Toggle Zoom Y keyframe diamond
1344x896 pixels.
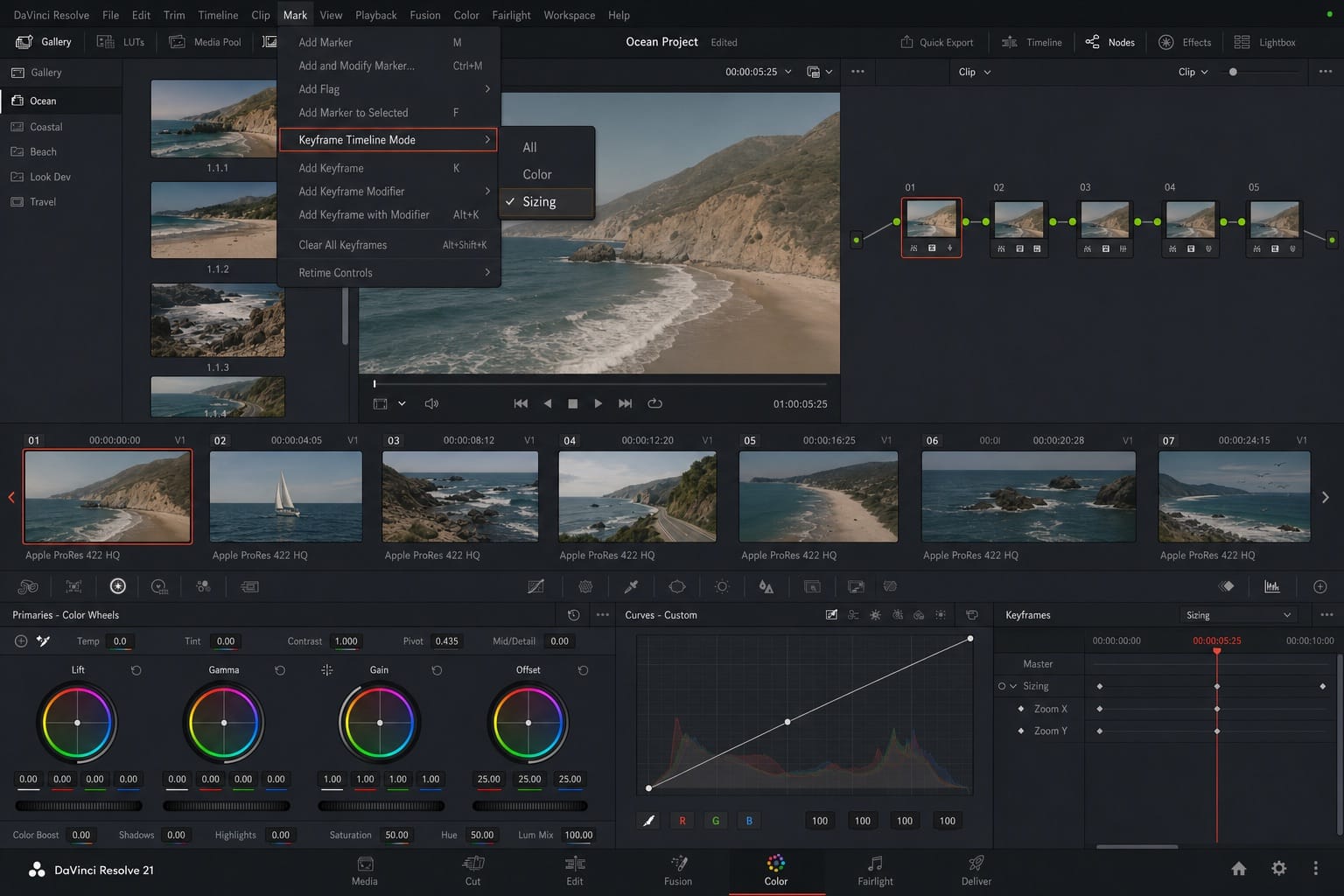pyautogui.click(x=1020, y=731)
